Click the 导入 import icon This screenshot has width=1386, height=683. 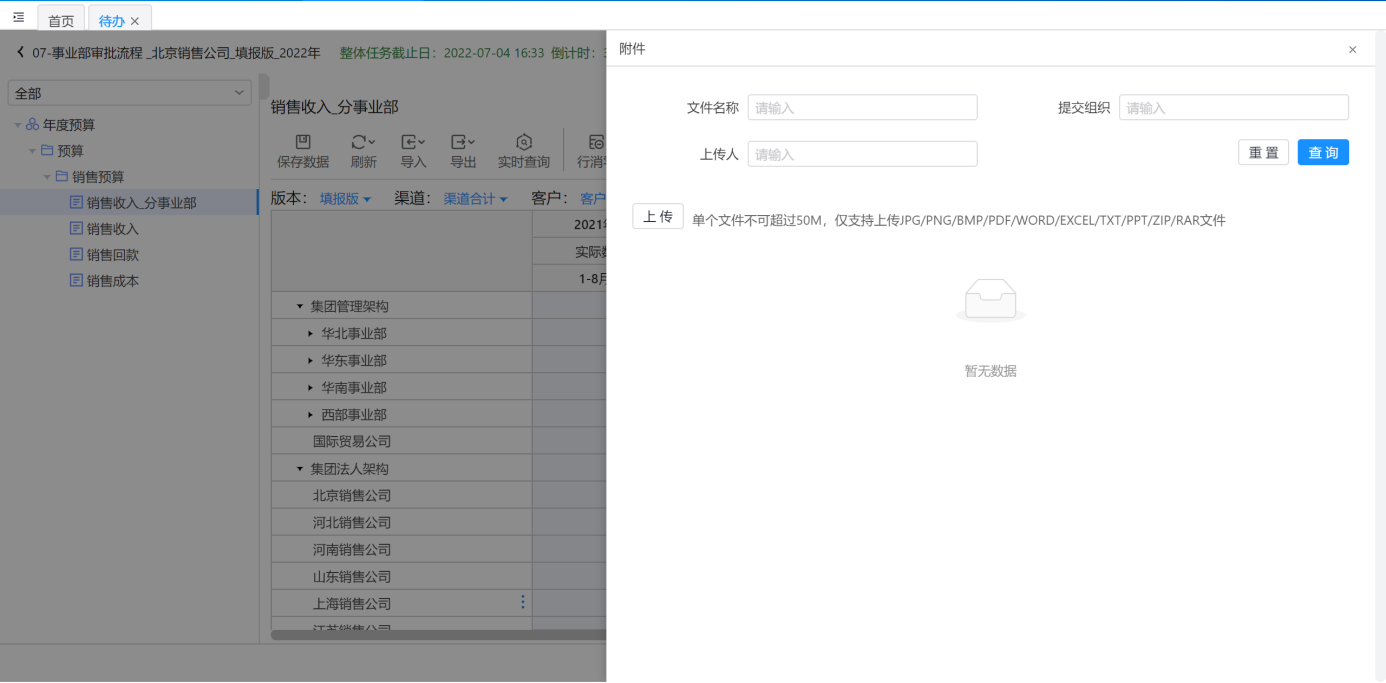click(x=413, y=143)
